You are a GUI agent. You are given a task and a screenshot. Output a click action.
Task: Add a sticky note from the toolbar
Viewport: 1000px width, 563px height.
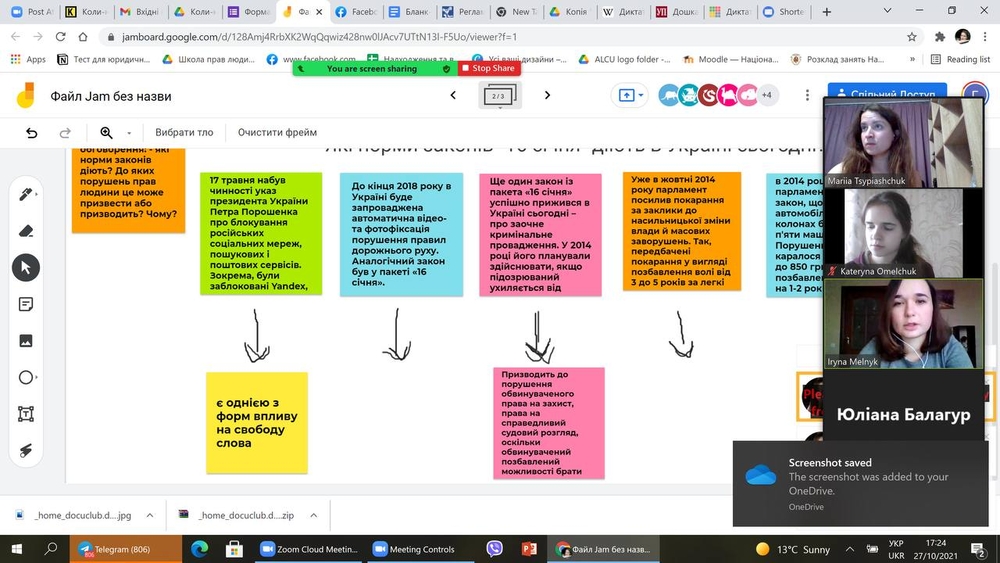(x=27, y=304)
